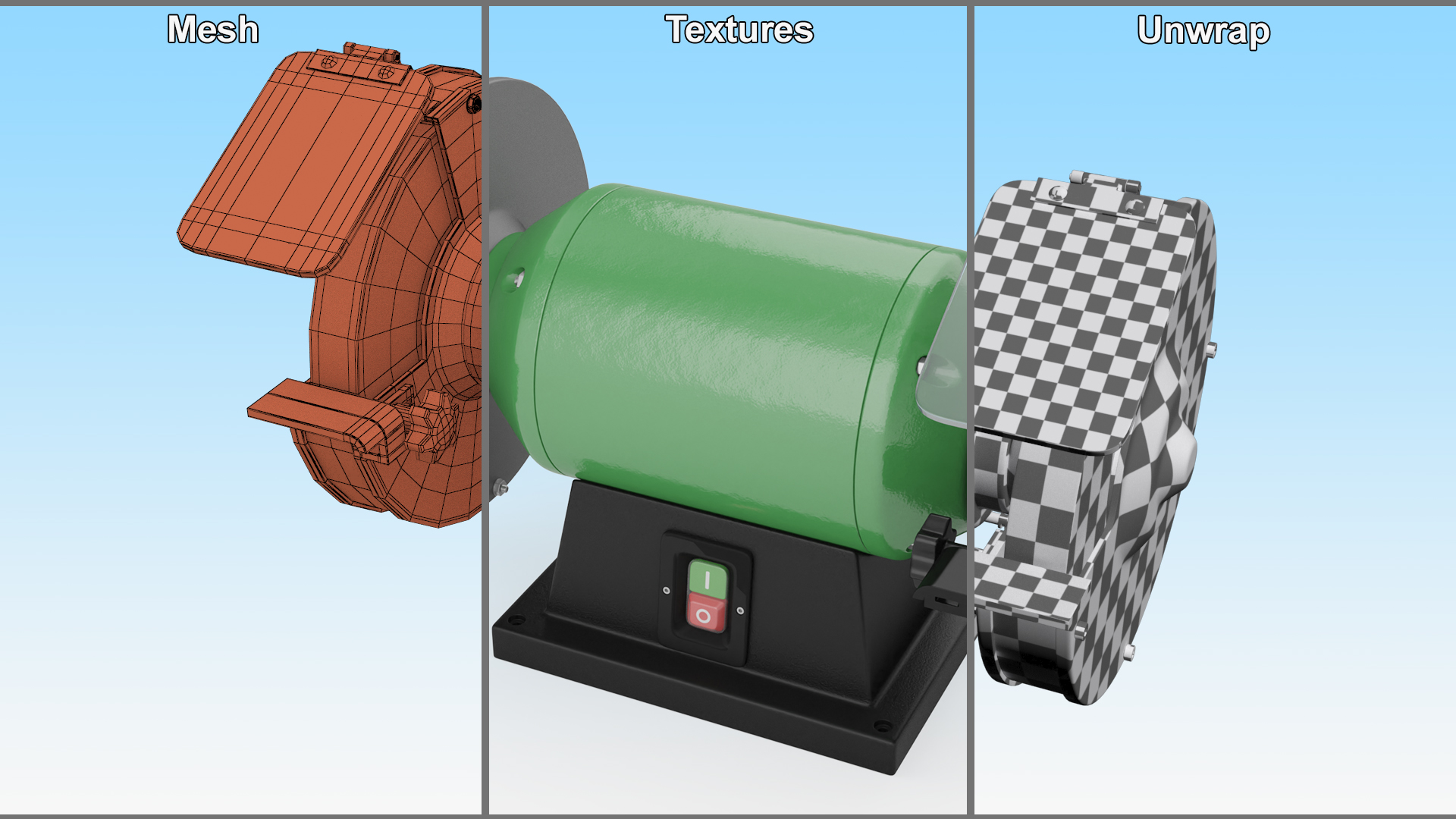Click the Mesh label text
The image size is (1456, 819).
coord(213,30)
